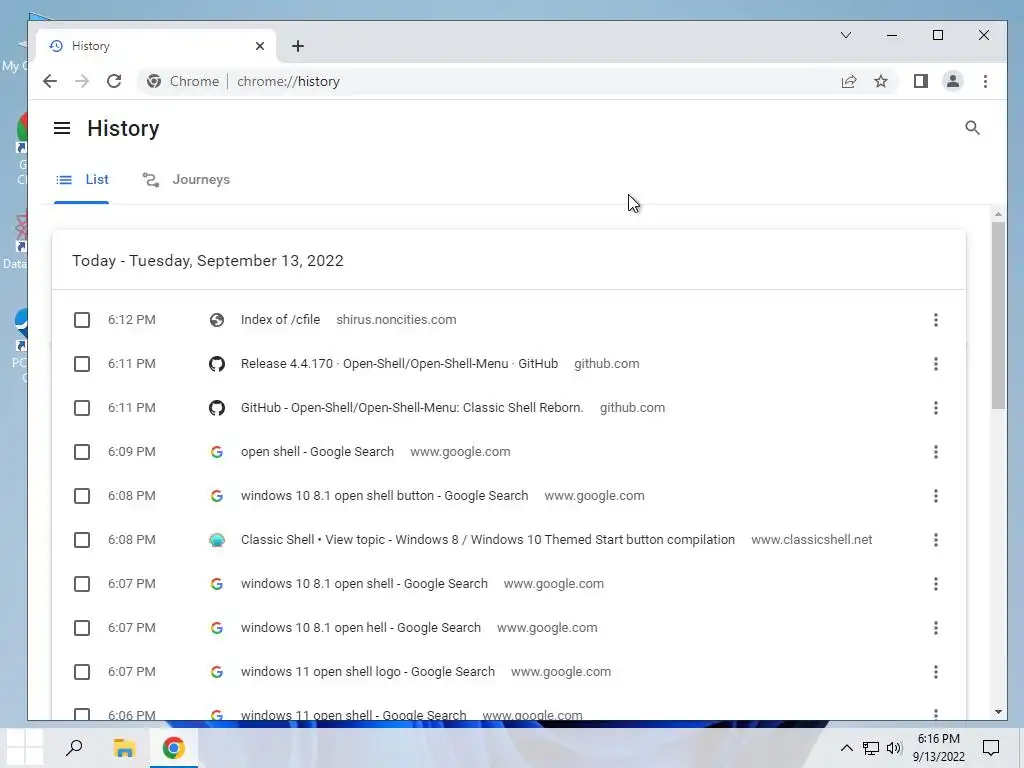Click the Windows Start button
Image resolution: width=1024 pixels, height=768 pixels.
click(x=25, y=748)
